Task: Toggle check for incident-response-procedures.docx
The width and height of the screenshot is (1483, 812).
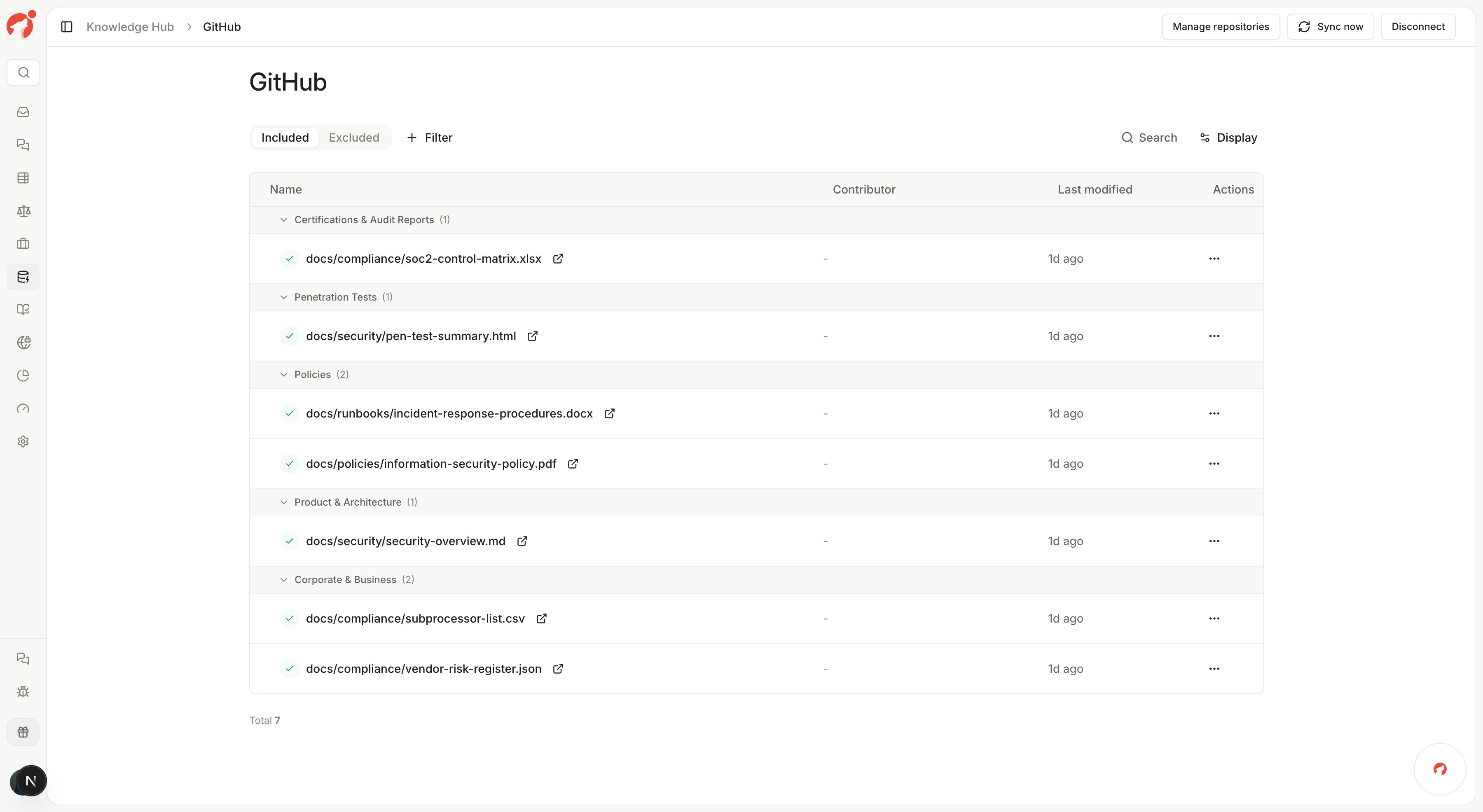Action: [290, 413]
